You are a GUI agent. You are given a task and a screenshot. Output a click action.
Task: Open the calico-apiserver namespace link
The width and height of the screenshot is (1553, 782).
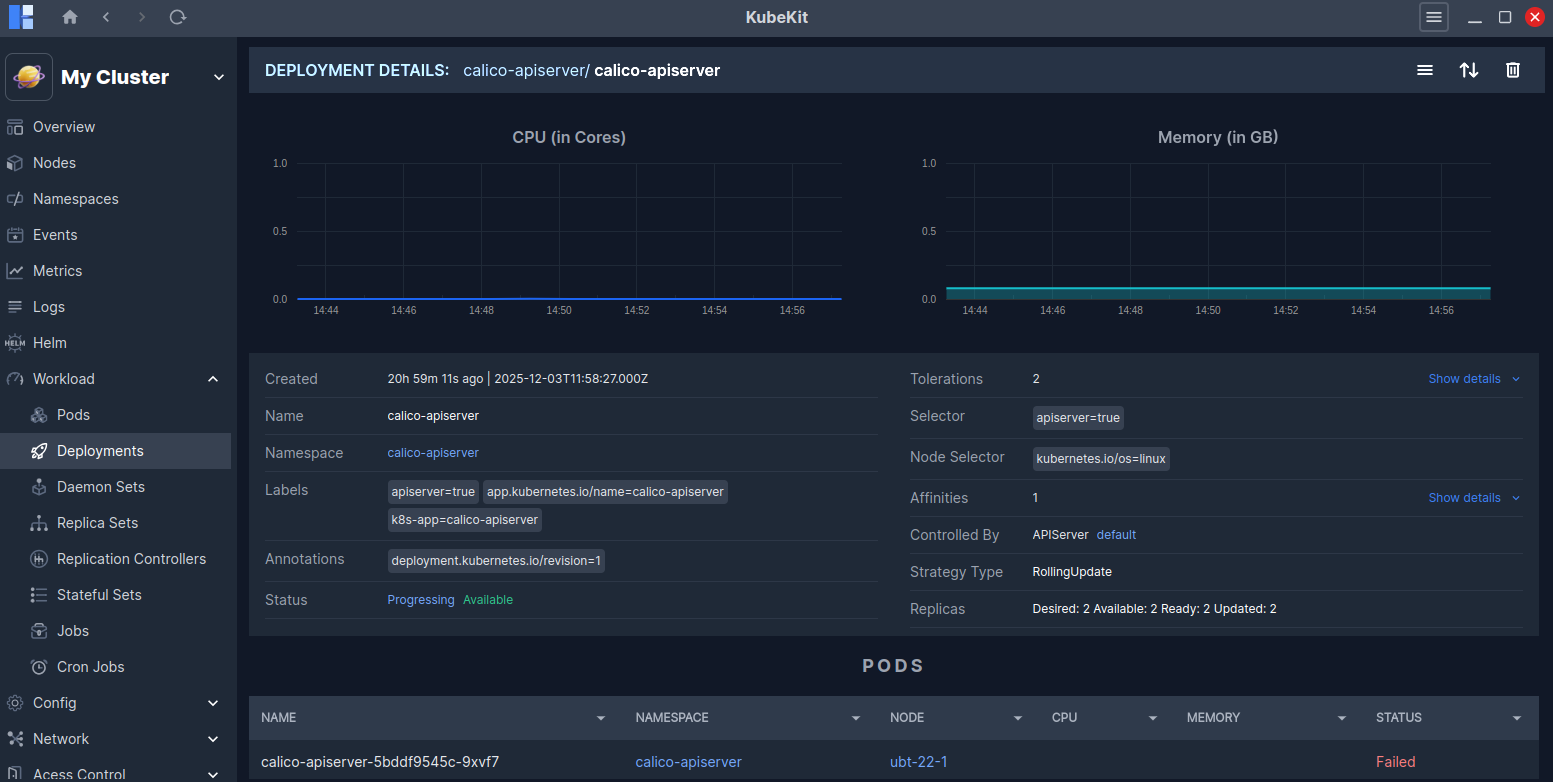[x=433, y=453]
